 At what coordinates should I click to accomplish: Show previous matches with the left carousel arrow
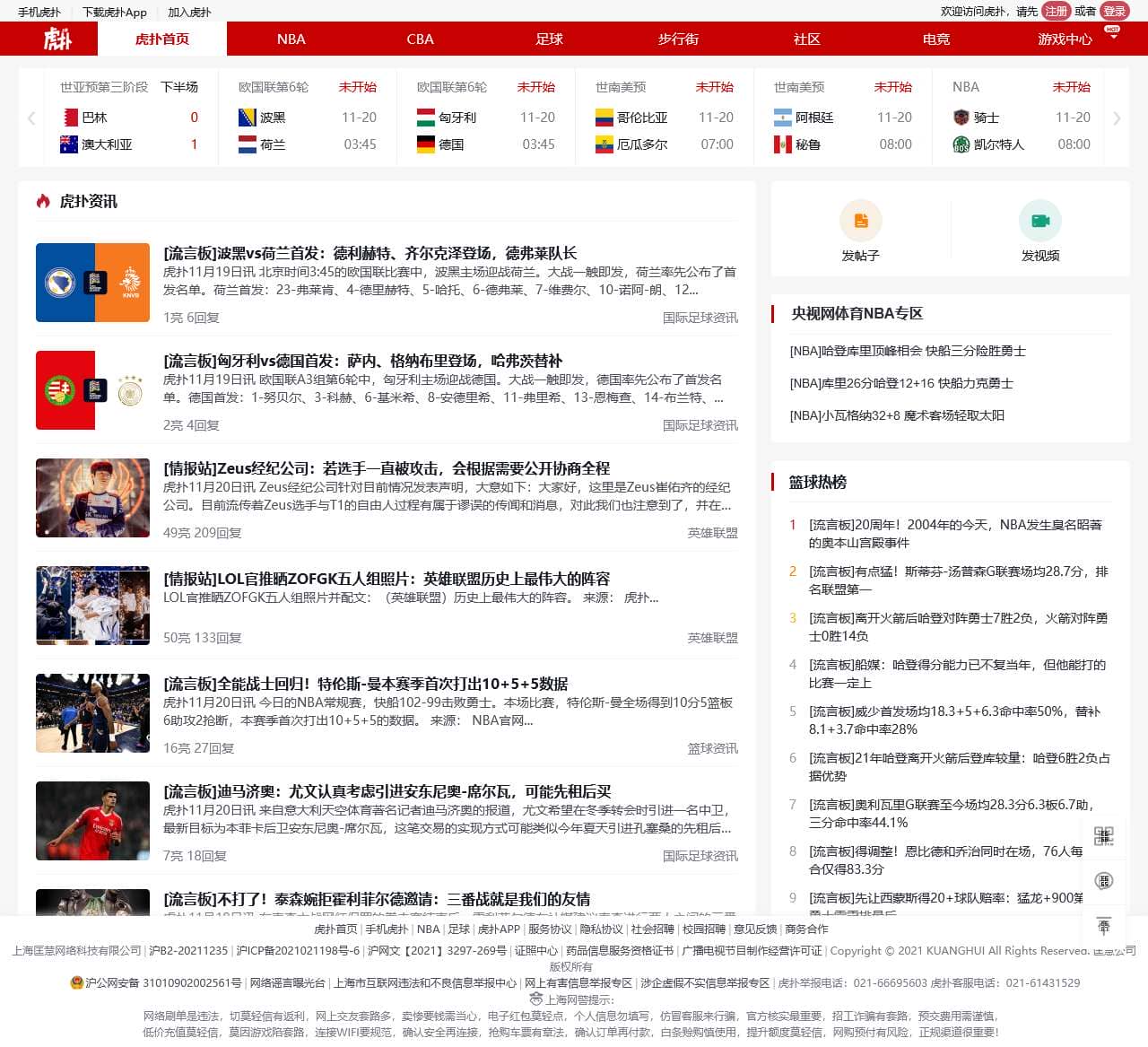31,118
